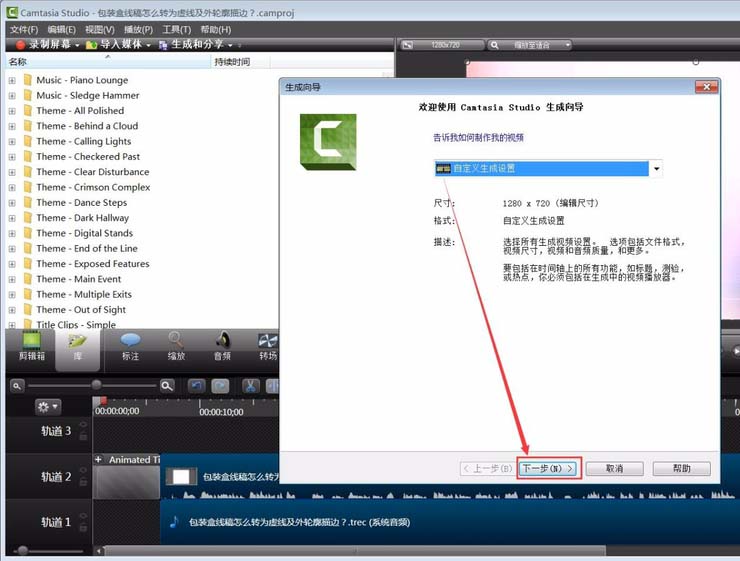740x561 pixels.
Task: Open the 音频 audio tool
Action: (x=222, y=347)
